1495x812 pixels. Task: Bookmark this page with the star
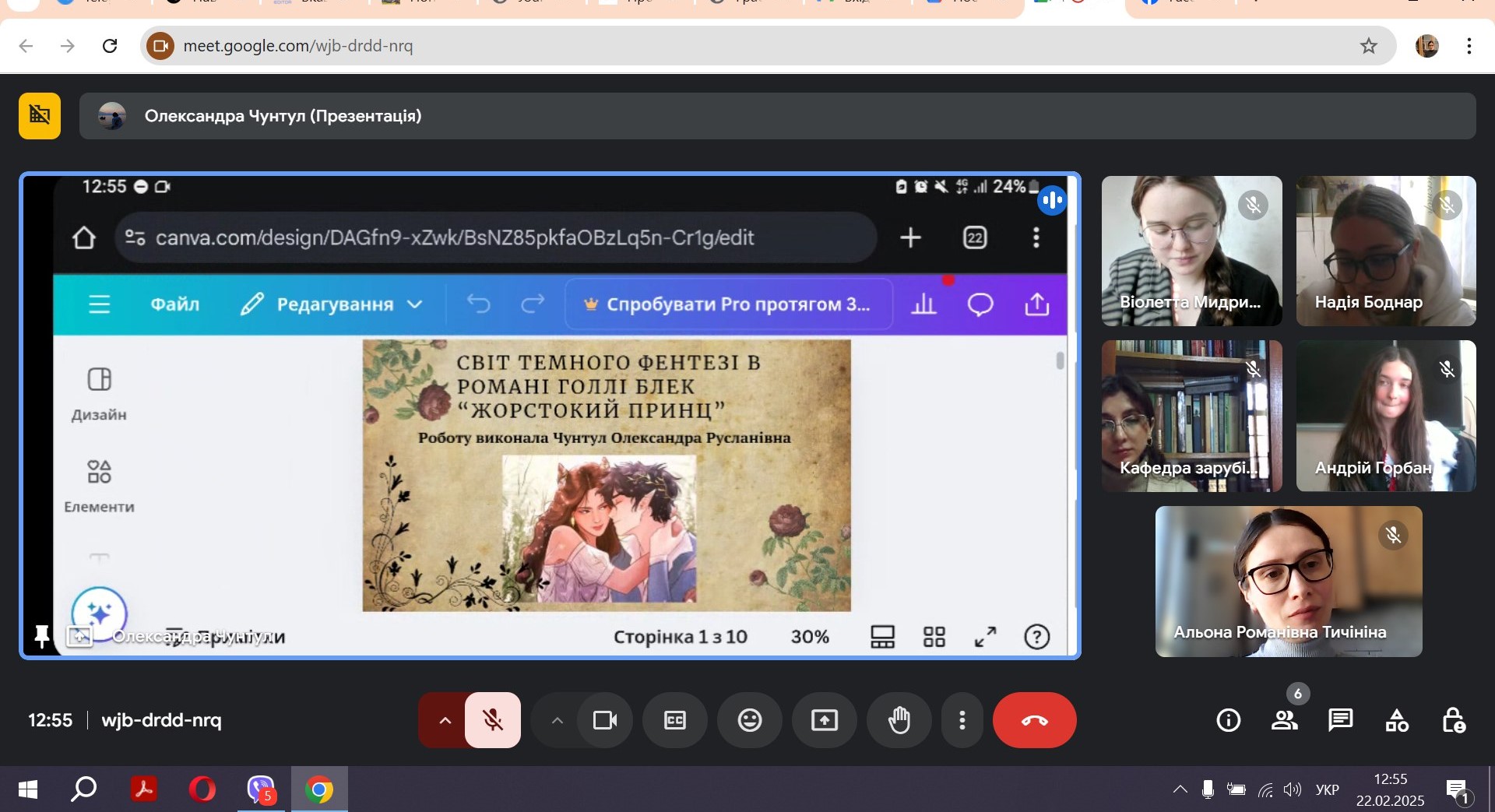click(1369, 46)
